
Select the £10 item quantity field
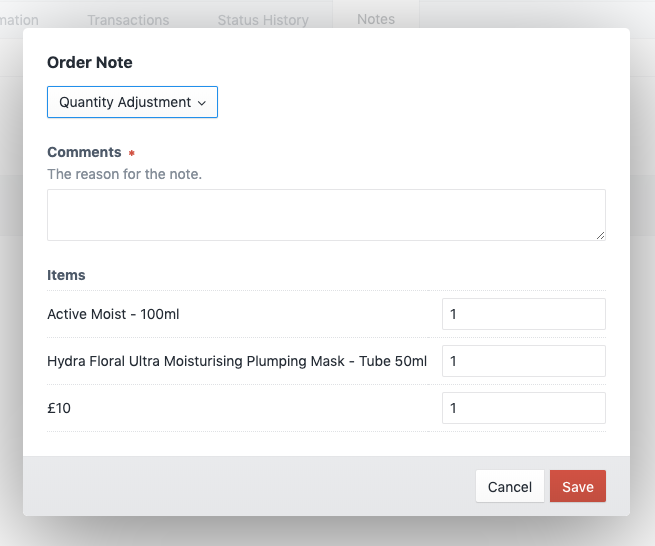pos(523,408)
